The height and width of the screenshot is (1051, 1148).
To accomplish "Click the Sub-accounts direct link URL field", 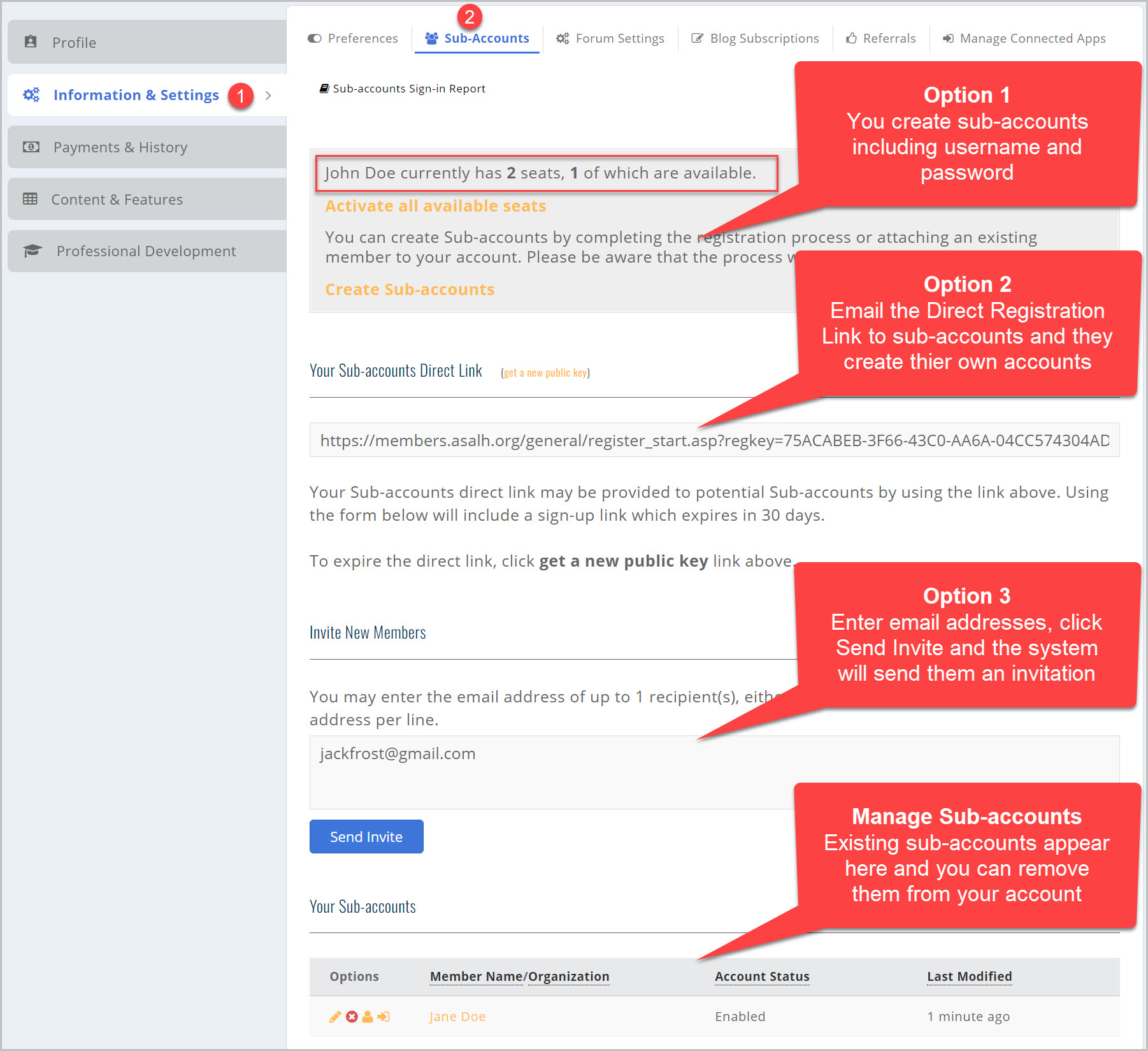I will 714,440.
